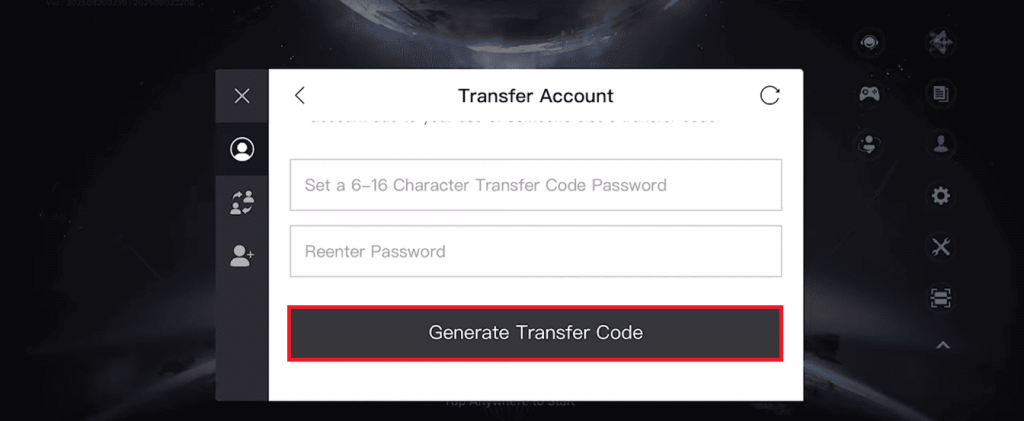
Task: Click the Reenter Password field
Action: [535, 251]
